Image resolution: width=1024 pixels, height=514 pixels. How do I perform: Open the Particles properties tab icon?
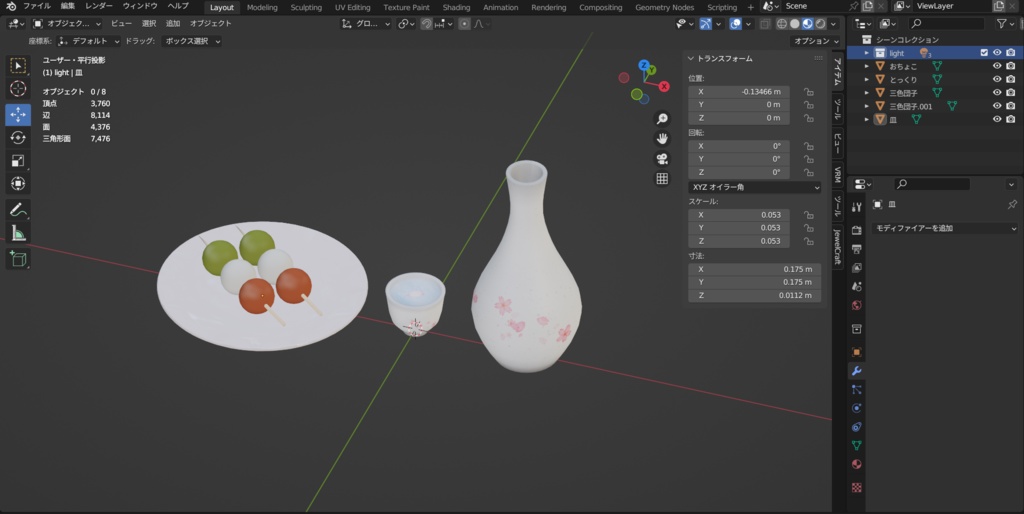pyautogui.click(x=856, y=389)
